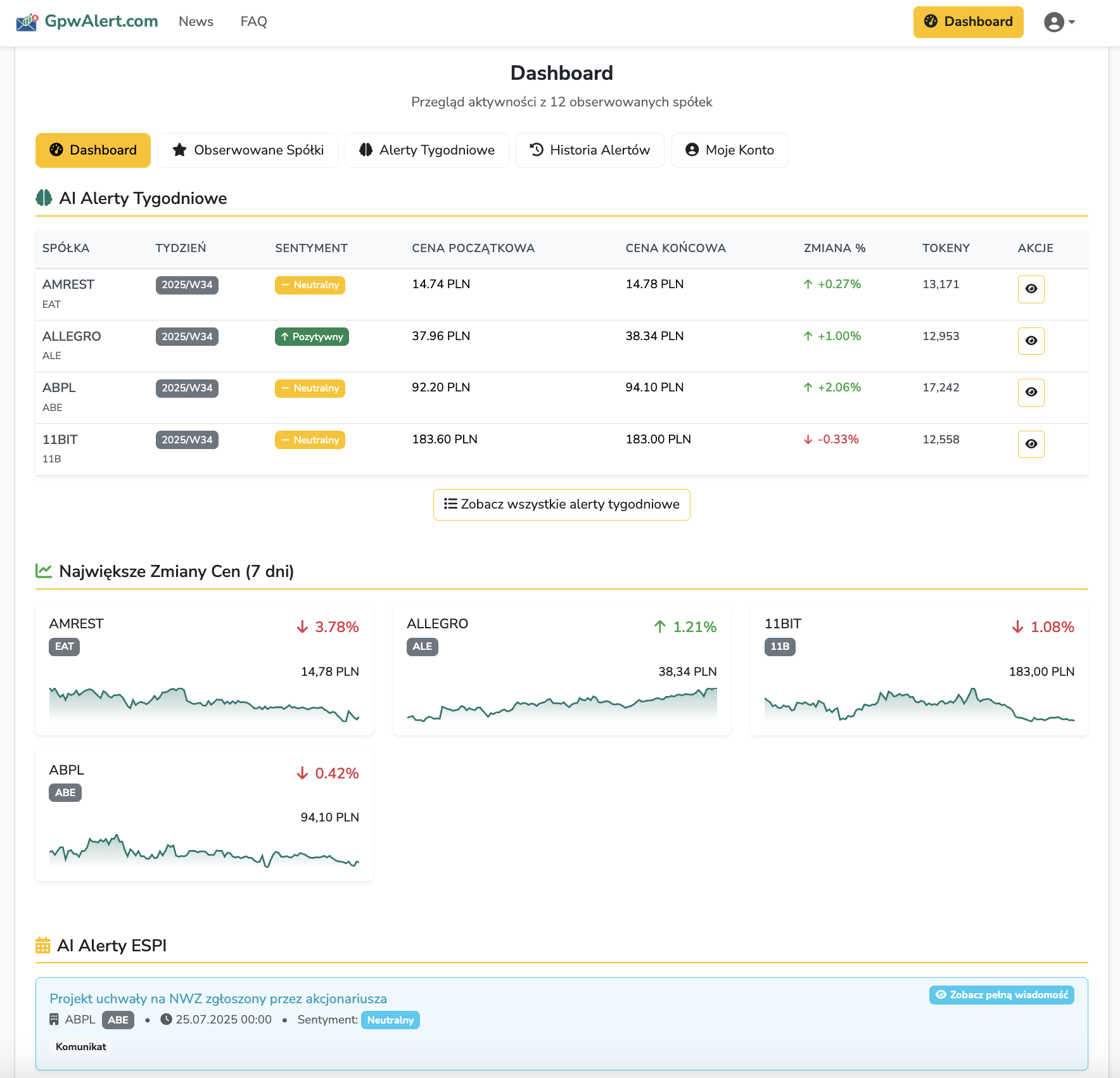Screen dimensions: 1120x1078
Task: Click the Neutralny sentiment badge for AMREST
Action: [310, 285]
